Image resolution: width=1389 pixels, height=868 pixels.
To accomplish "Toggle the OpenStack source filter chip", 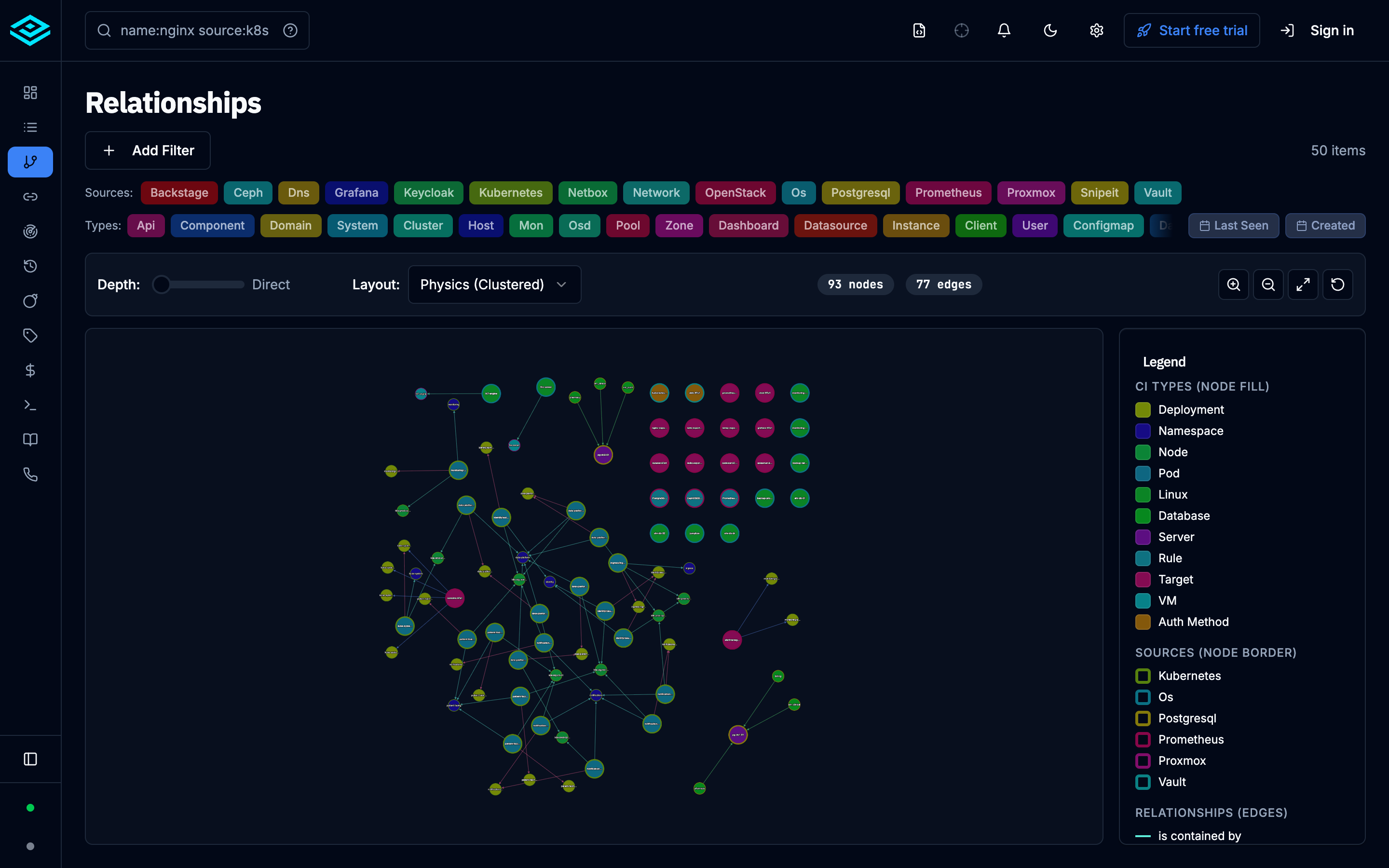I will tap(735, 193).
